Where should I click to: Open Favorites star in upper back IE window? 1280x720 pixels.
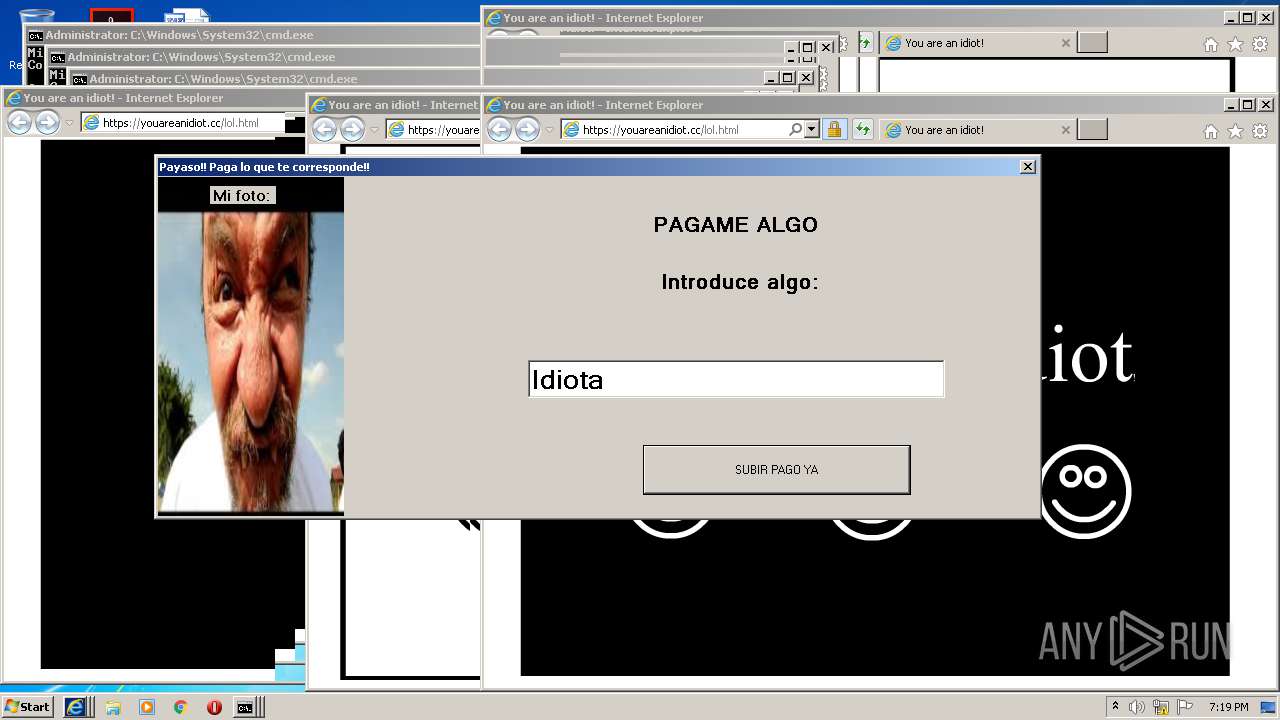pyautogui.click(x=1235, y=44)
